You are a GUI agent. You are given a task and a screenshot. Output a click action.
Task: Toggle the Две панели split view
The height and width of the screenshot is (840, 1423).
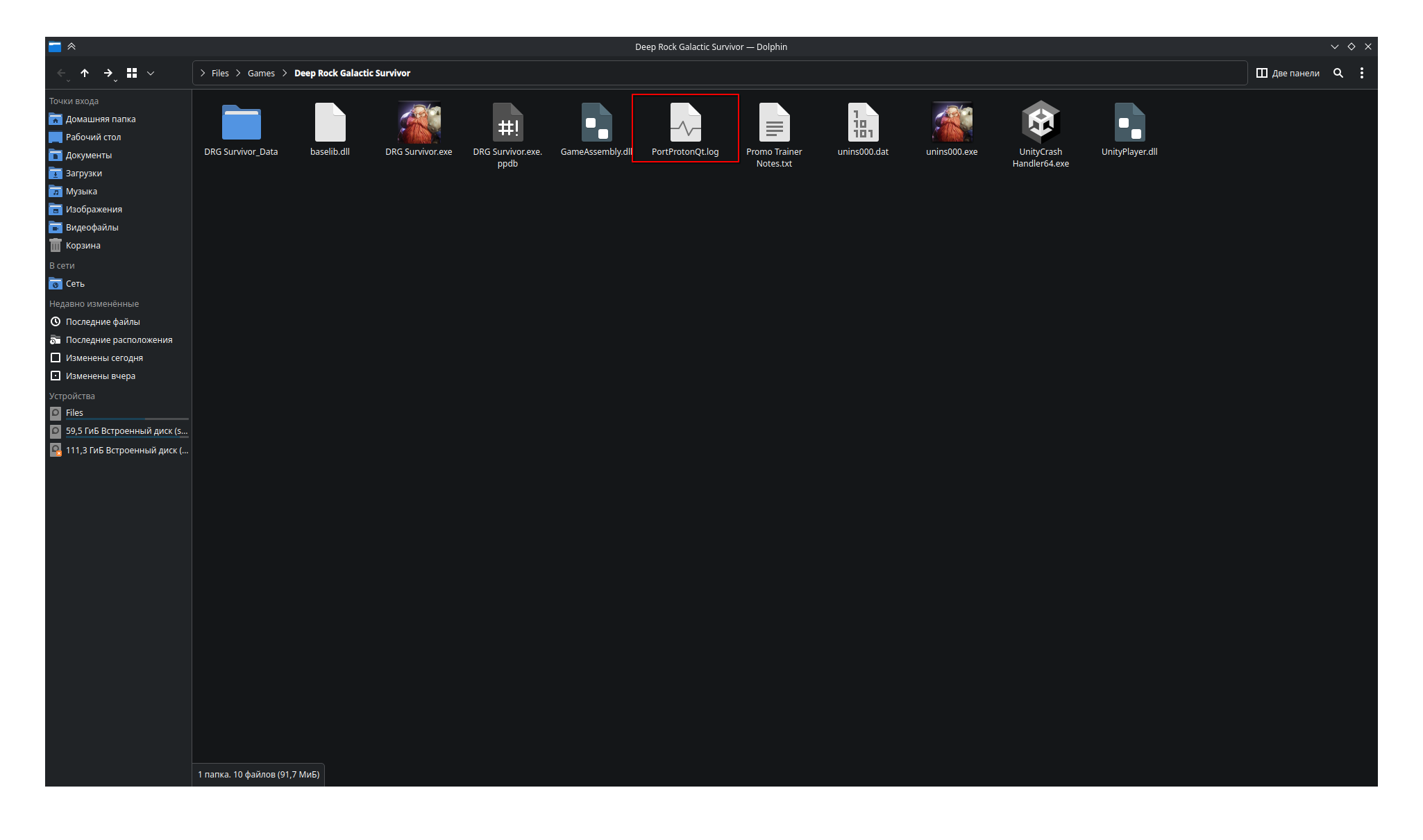tap(1288, 73)
